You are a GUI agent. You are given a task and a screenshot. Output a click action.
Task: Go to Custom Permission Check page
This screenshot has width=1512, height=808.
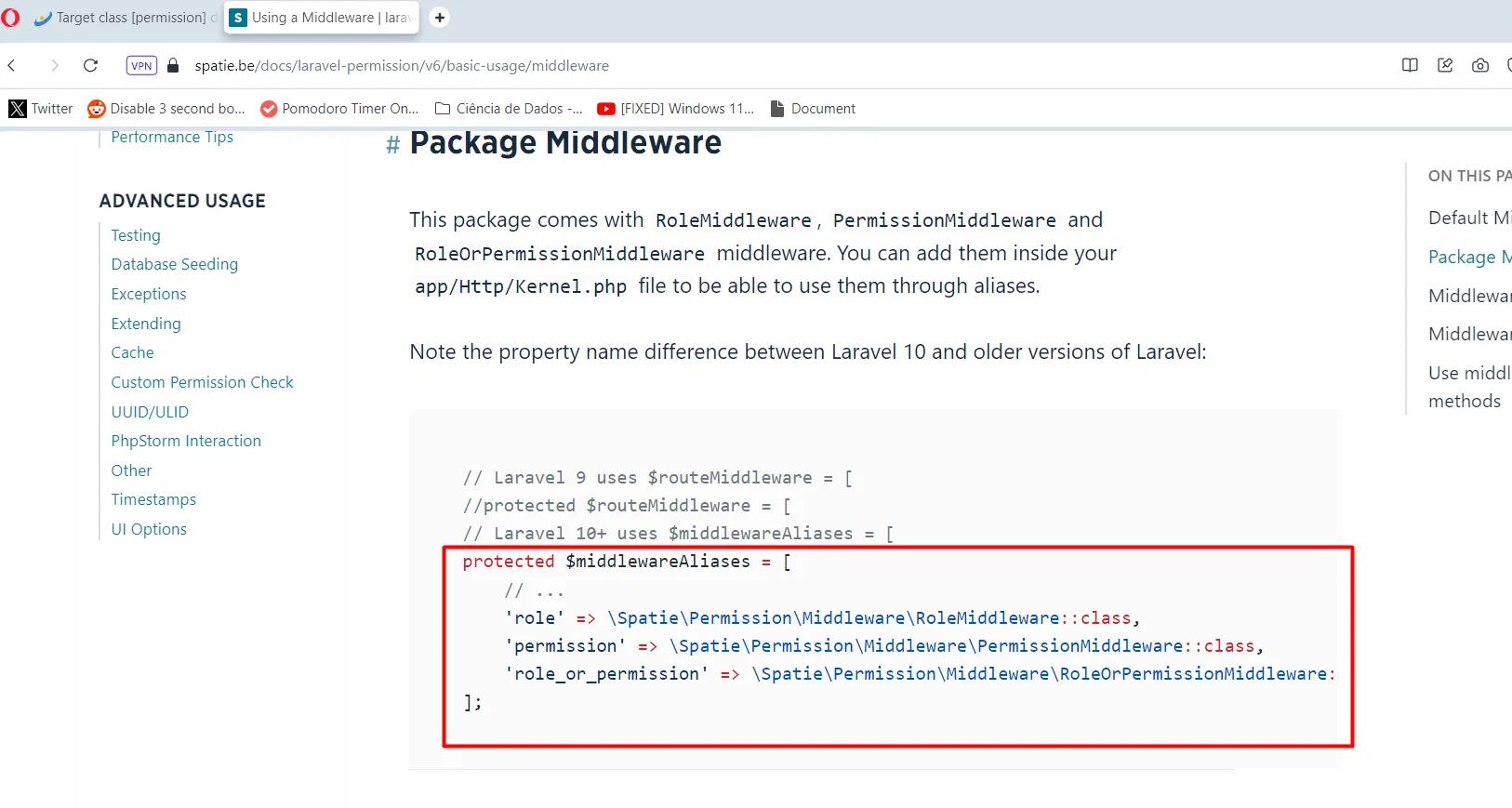coord(202,382)
